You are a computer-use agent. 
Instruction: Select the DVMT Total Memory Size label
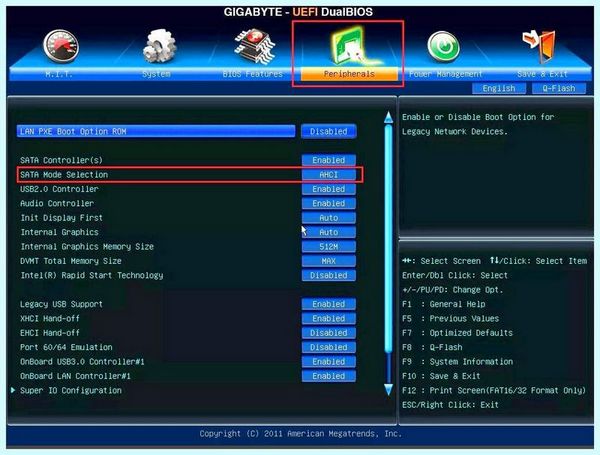point(71,261)
